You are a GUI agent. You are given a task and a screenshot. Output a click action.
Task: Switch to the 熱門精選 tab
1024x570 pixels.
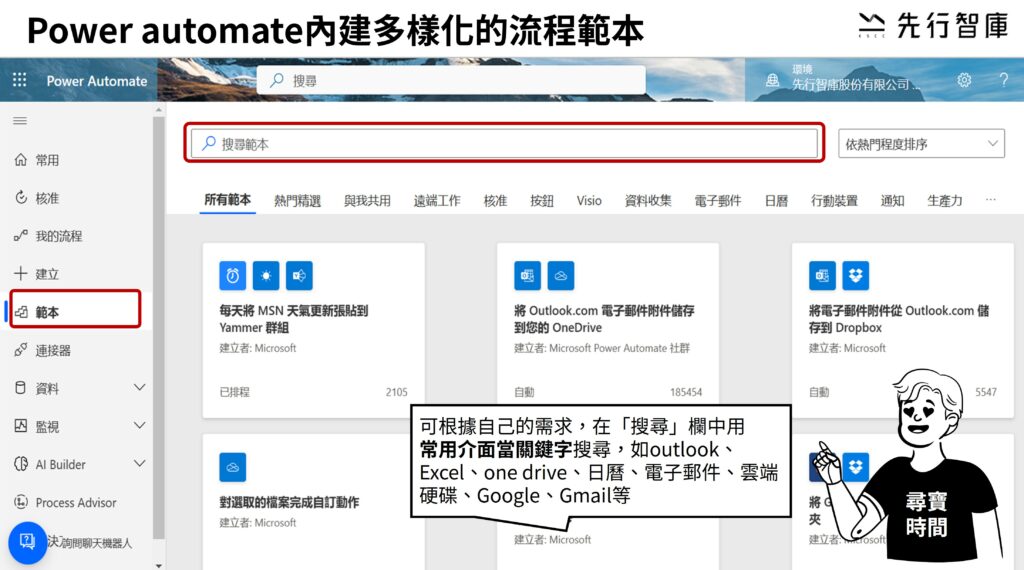click(297, 200)
